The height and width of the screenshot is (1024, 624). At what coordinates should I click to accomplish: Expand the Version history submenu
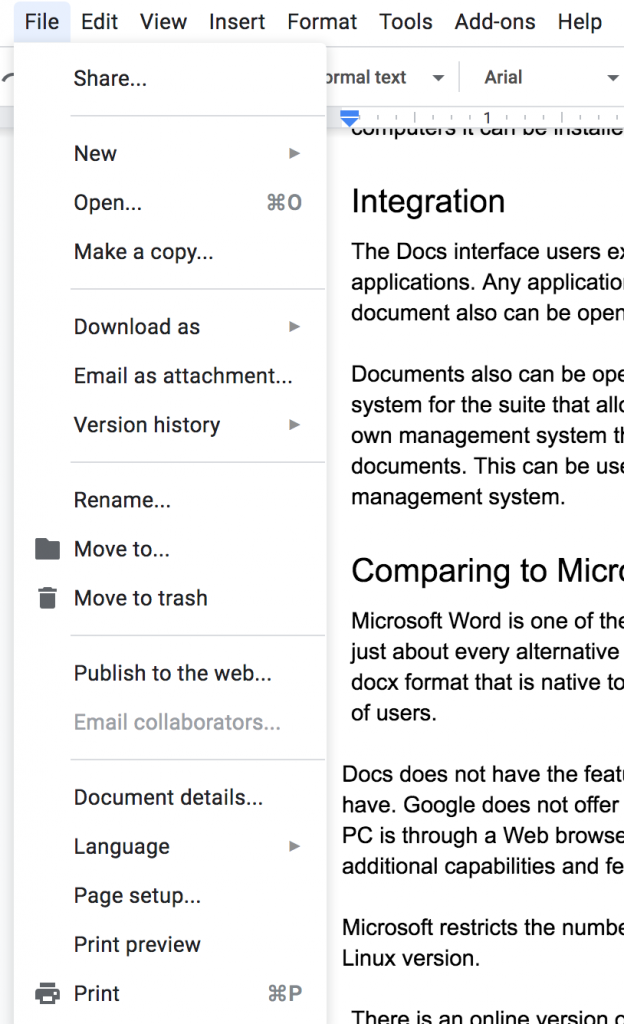pyautogui.click(x=170, y=424)
